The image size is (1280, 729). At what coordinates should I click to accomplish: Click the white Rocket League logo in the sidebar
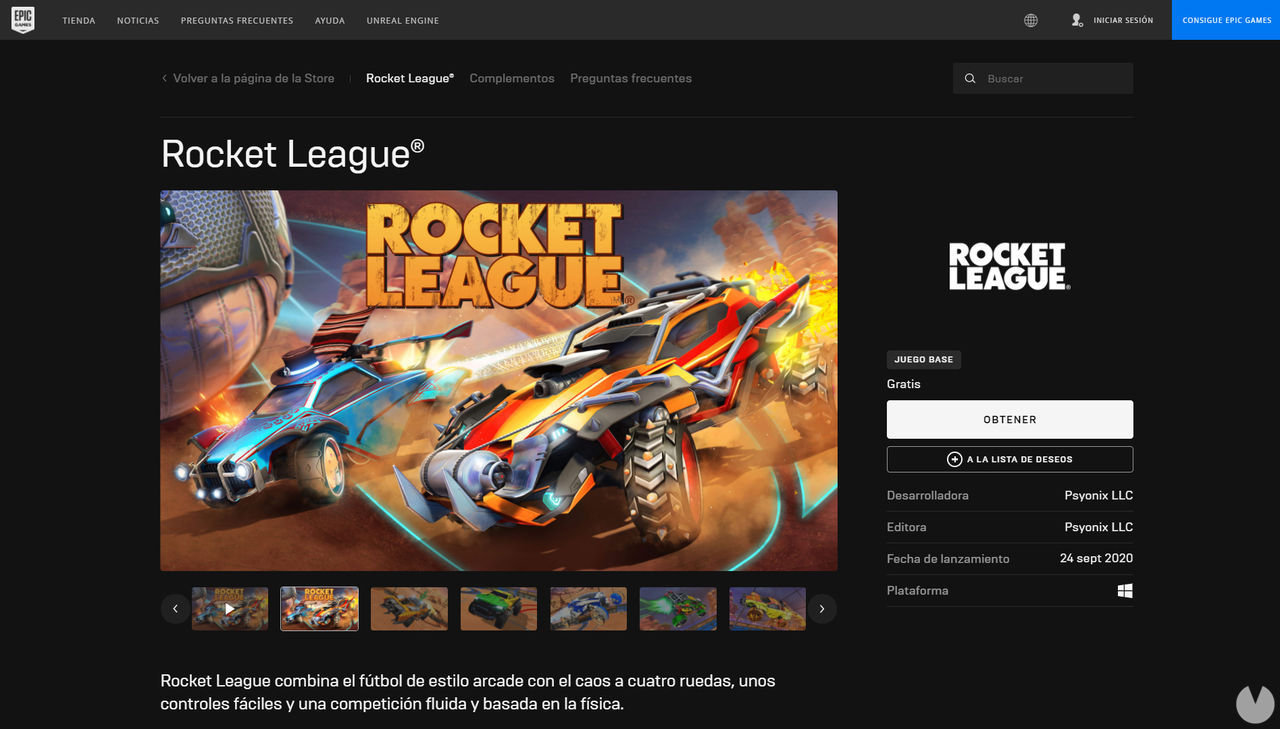tap(1009, 267)
